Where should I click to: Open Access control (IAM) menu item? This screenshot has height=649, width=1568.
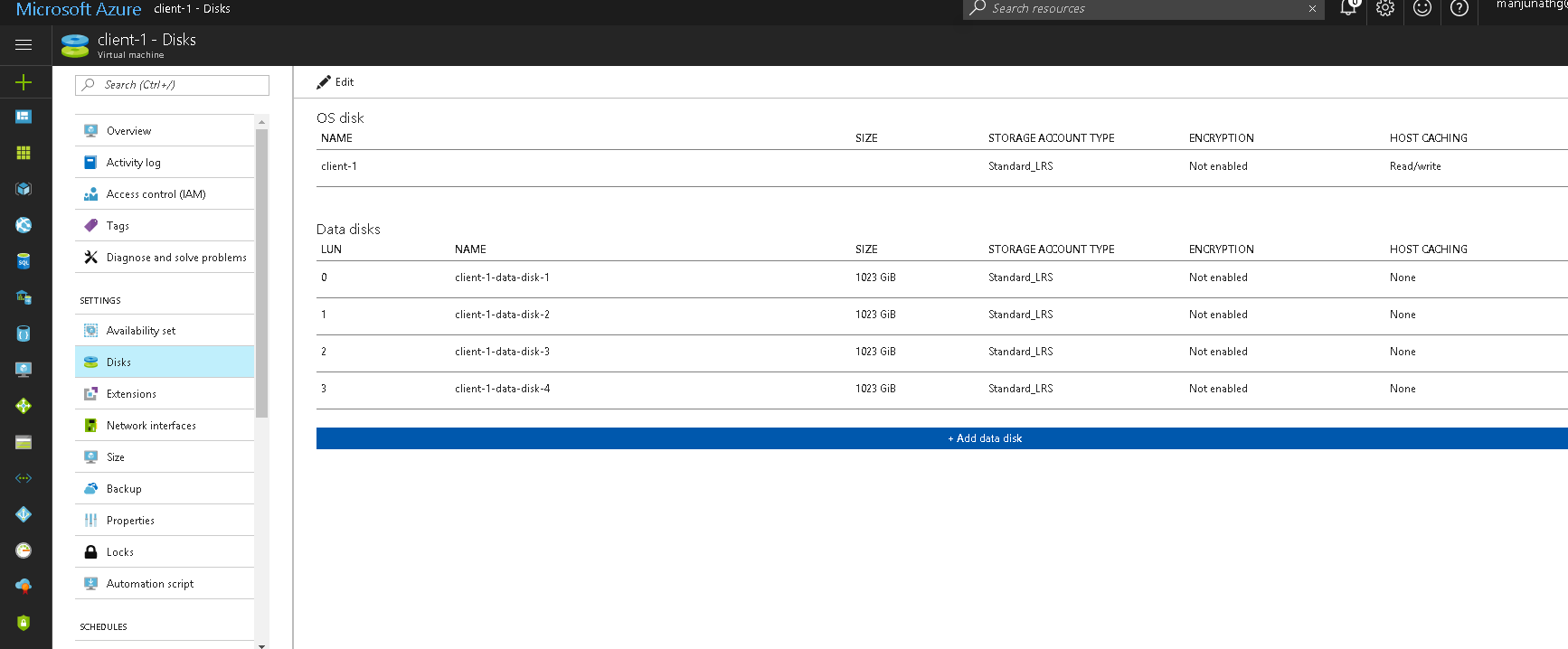click(x=165, y=194)
